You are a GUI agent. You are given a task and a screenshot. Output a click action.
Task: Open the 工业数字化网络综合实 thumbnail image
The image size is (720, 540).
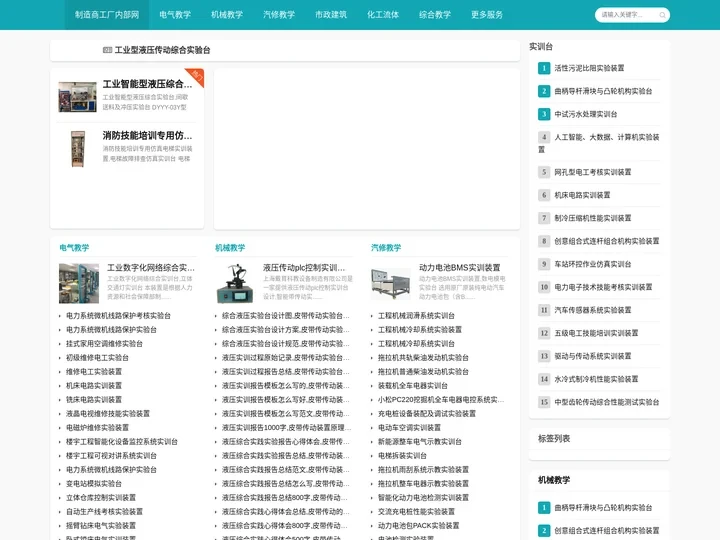(79, 283)
